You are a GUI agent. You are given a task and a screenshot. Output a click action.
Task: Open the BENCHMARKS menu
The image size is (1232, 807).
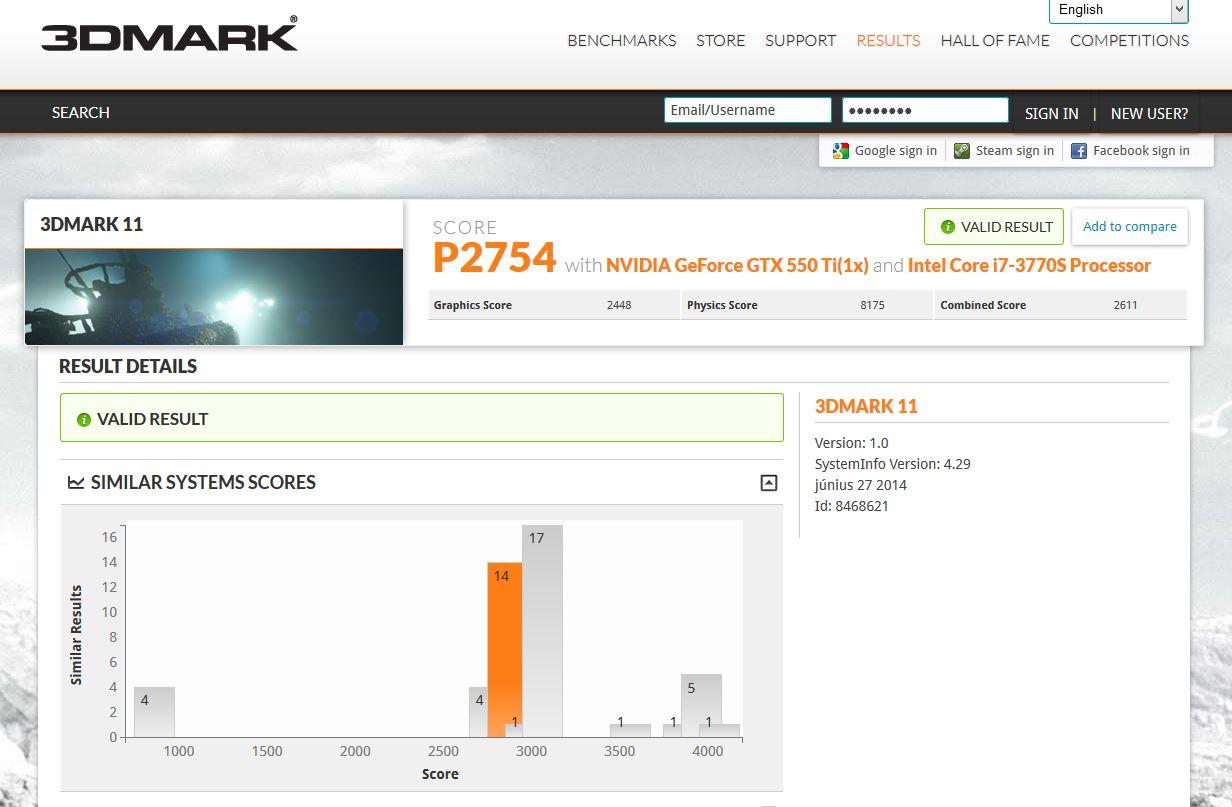[622, 41]
